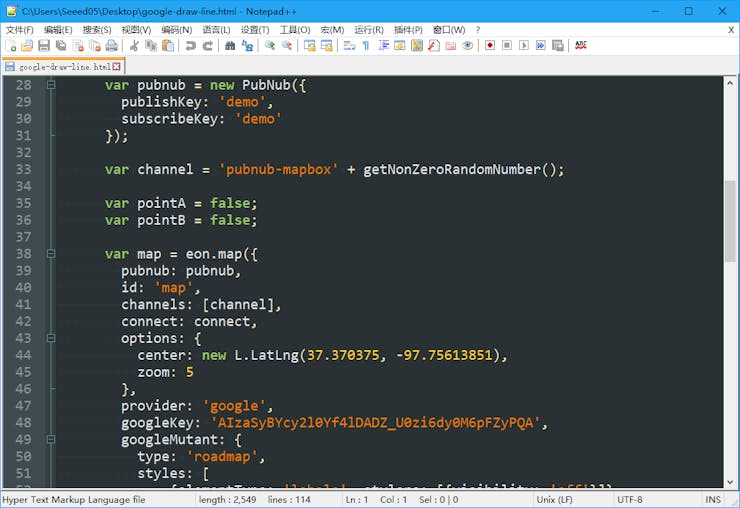
Task: Click line number 33 in margin
Action: (x=24, y=169)
